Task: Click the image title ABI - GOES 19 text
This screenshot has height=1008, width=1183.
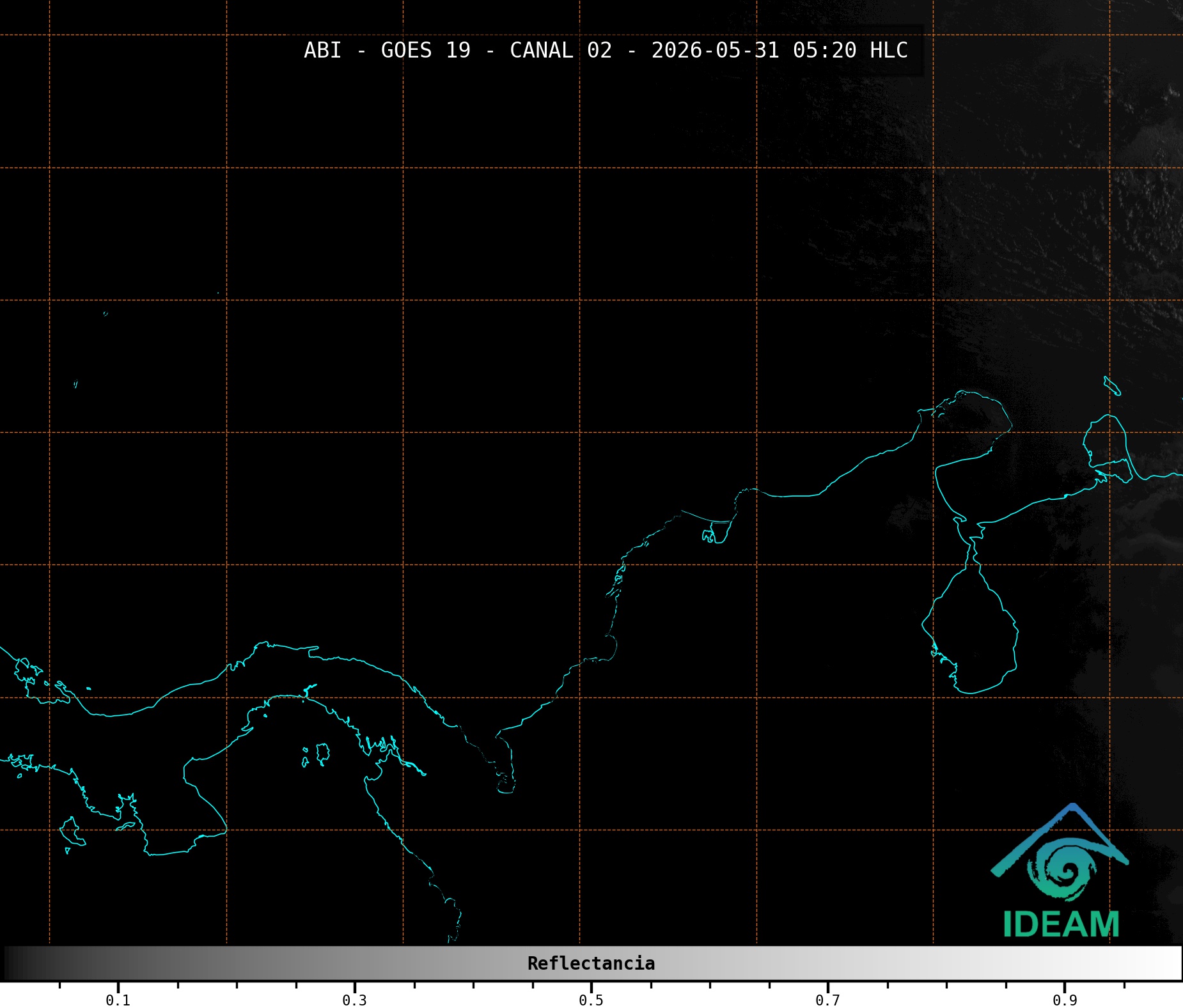Action: point(387,50)
